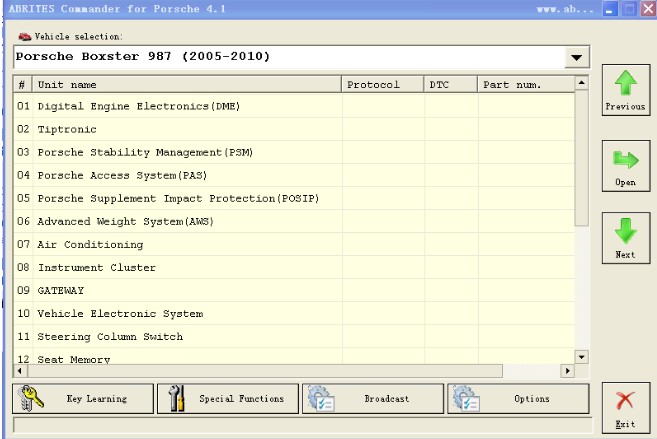Click the horizontal scroll right arrow
Image resolution: width=657 pixels, height=439 pixels.
coord(568,371)
